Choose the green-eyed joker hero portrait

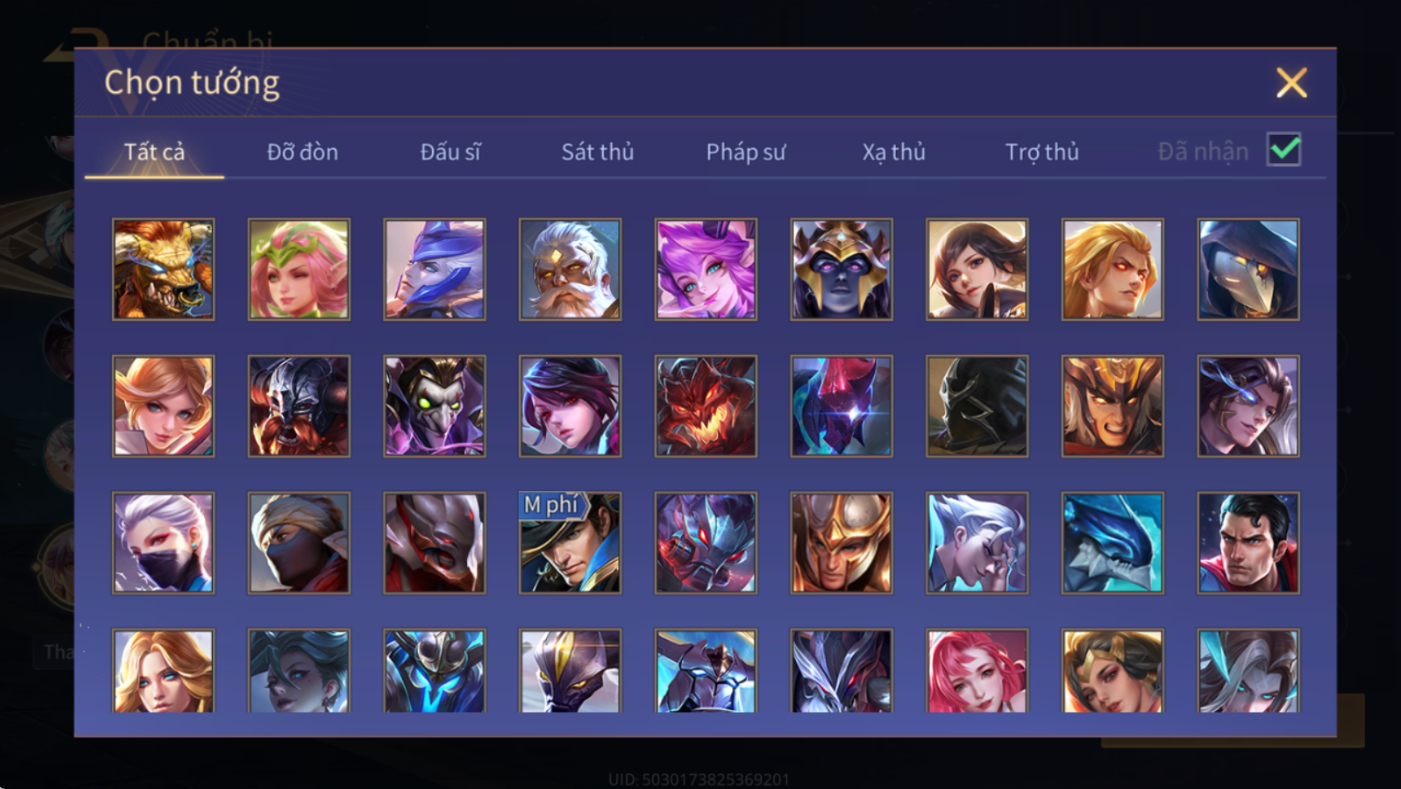tap(434, 406)
